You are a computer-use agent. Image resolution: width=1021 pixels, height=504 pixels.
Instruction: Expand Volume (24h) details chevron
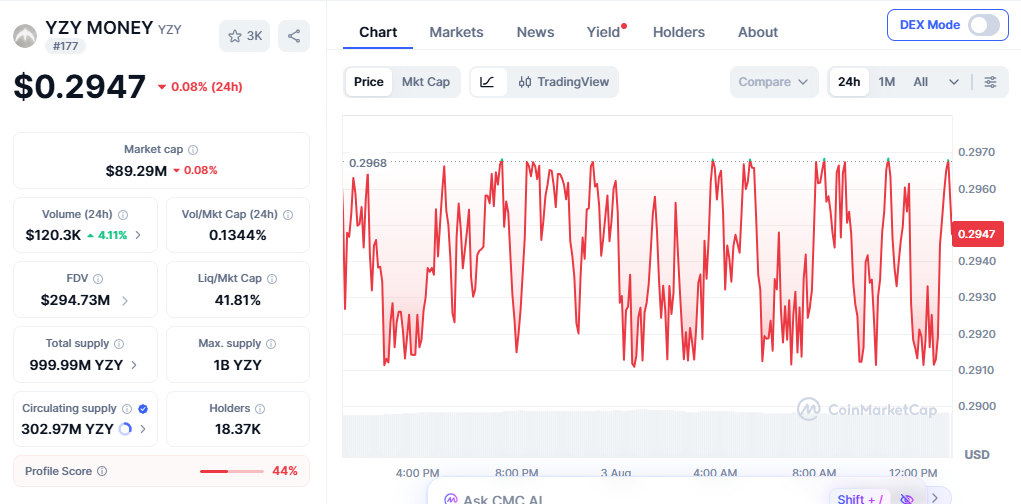[138, 235]
